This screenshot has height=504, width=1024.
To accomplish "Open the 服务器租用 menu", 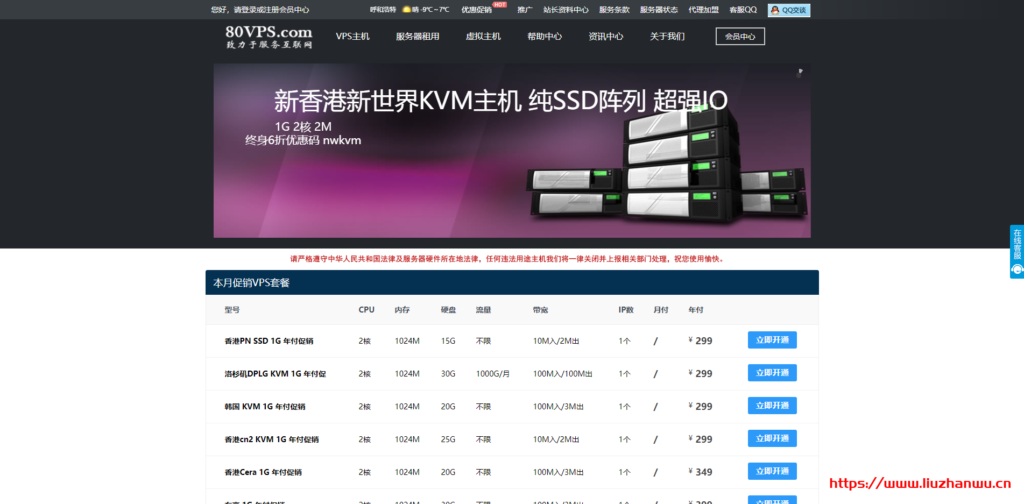I will pos(417,37).
